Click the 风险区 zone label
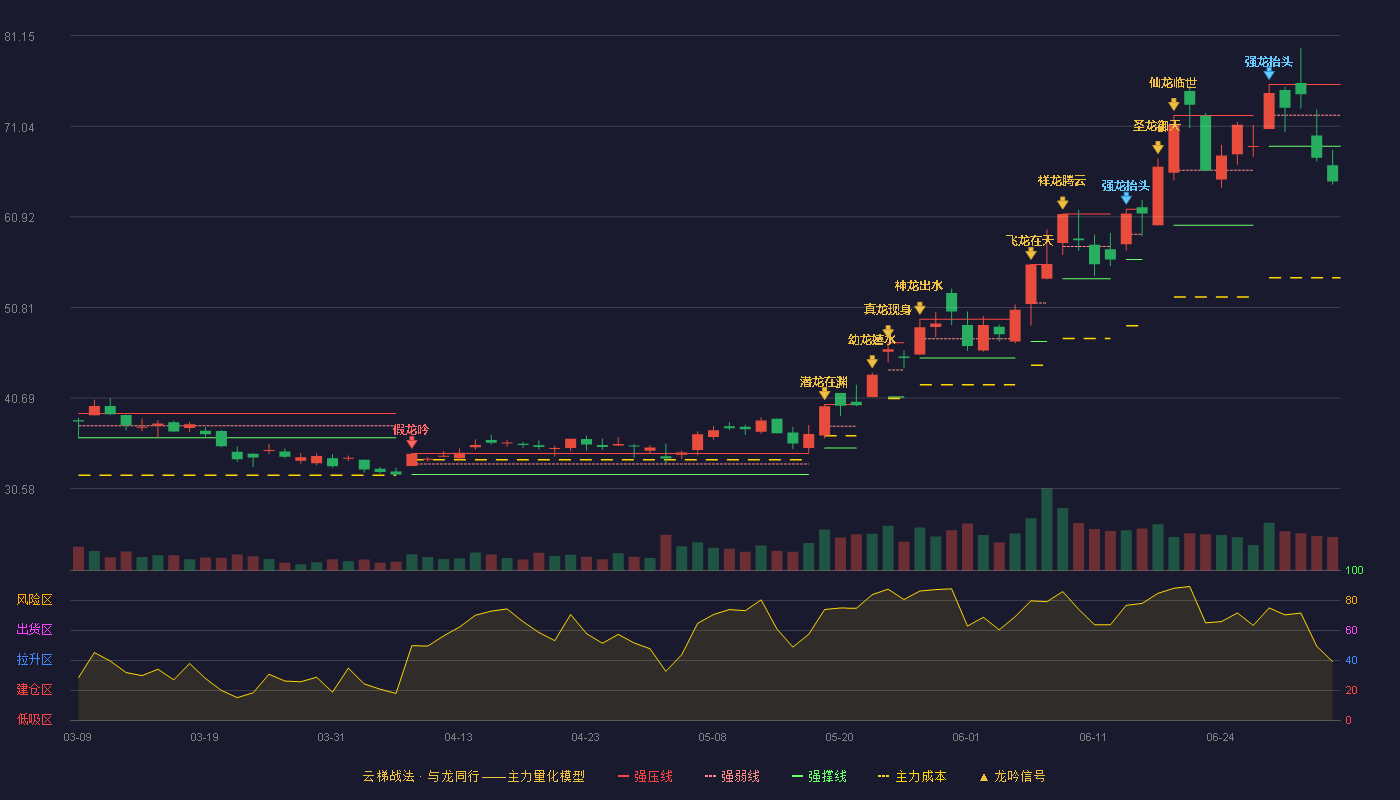 (x=34, y=600)
